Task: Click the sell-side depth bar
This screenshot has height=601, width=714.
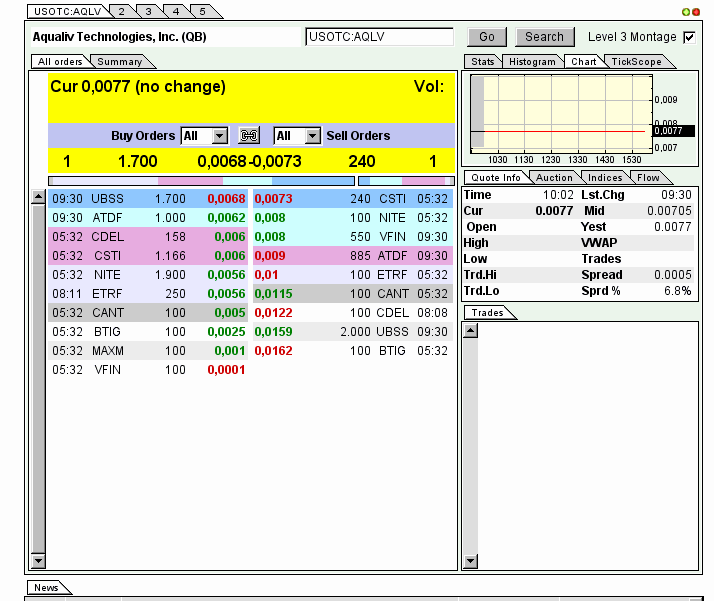Action: coord(406,181)
